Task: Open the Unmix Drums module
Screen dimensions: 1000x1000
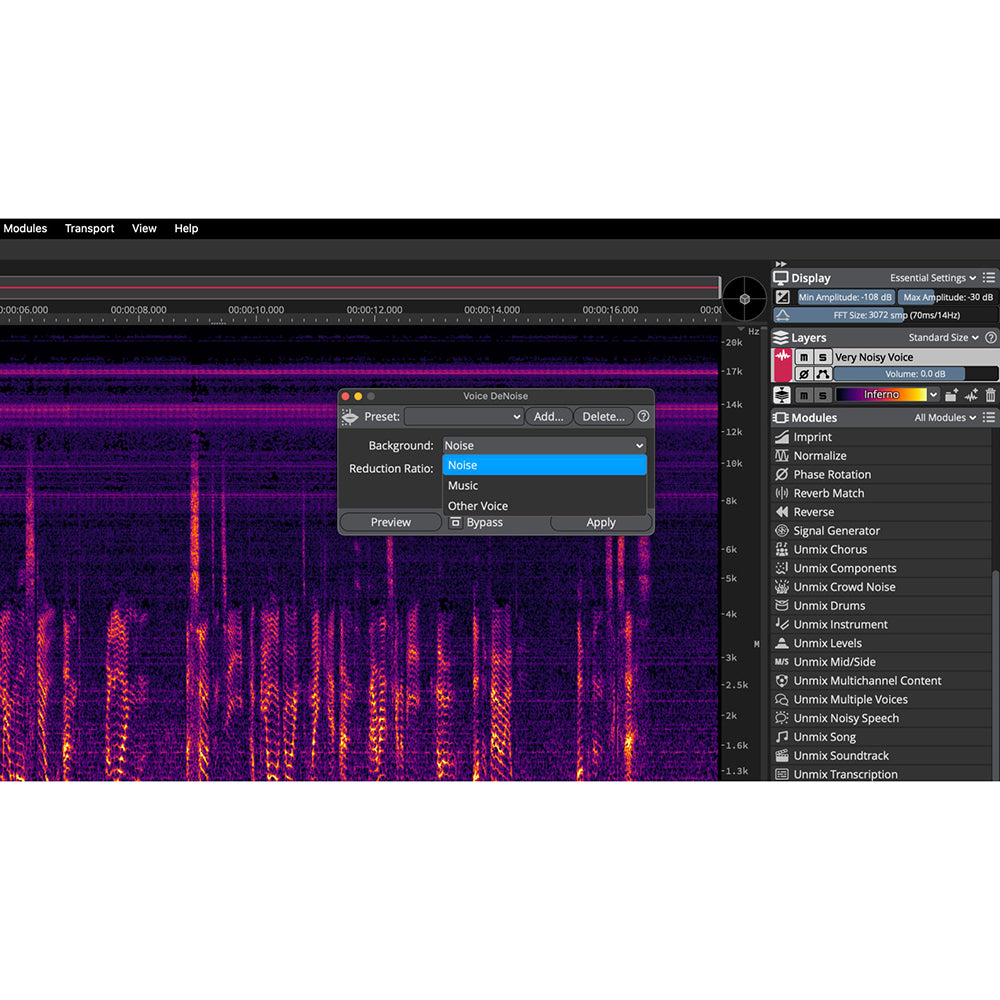Action: click(x=829, y=606)
